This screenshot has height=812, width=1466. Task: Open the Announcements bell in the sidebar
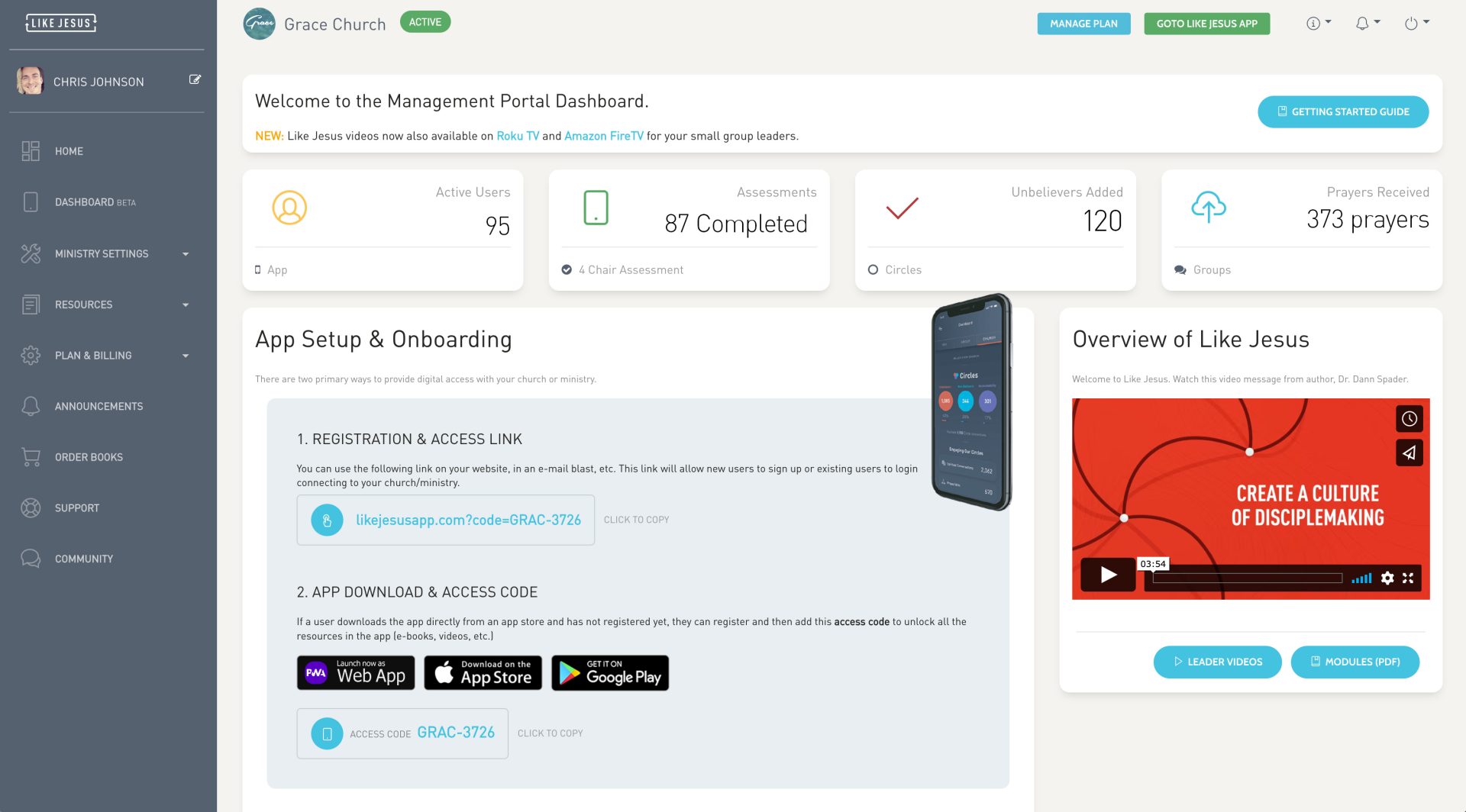coord(31,406)
